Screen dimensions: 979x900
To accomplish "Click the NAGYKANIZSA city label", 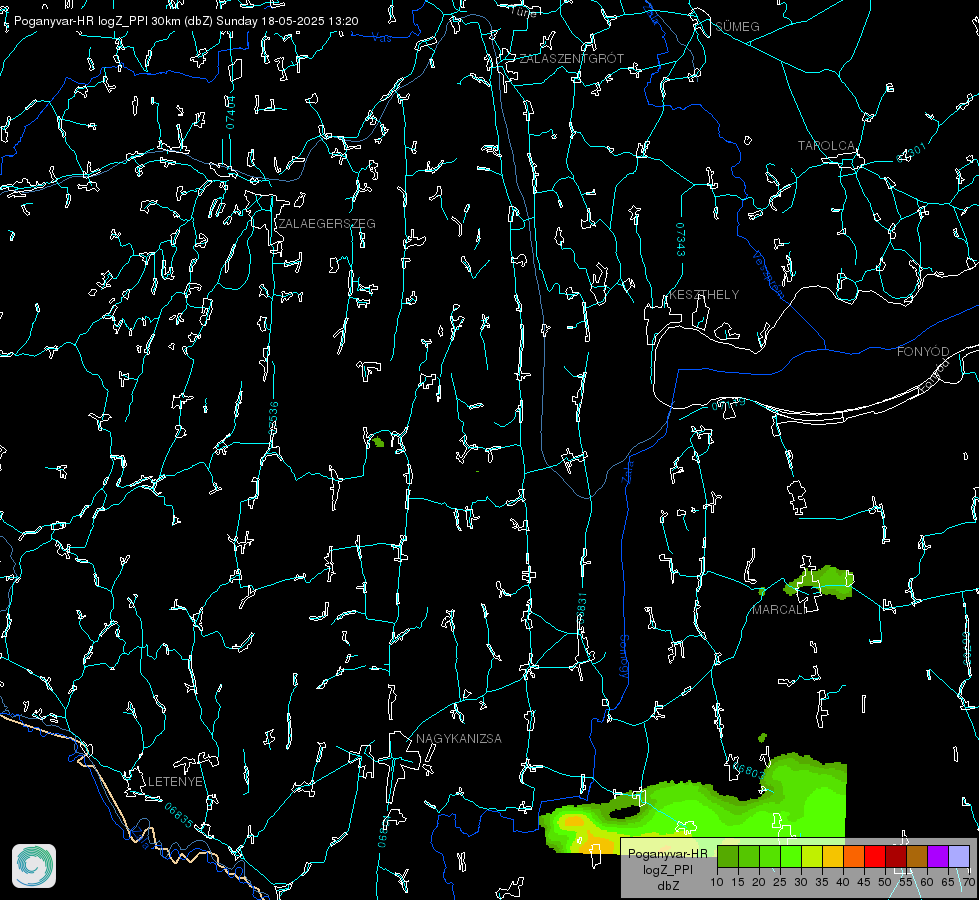I will pyautogui.click(x=459, y=738).
